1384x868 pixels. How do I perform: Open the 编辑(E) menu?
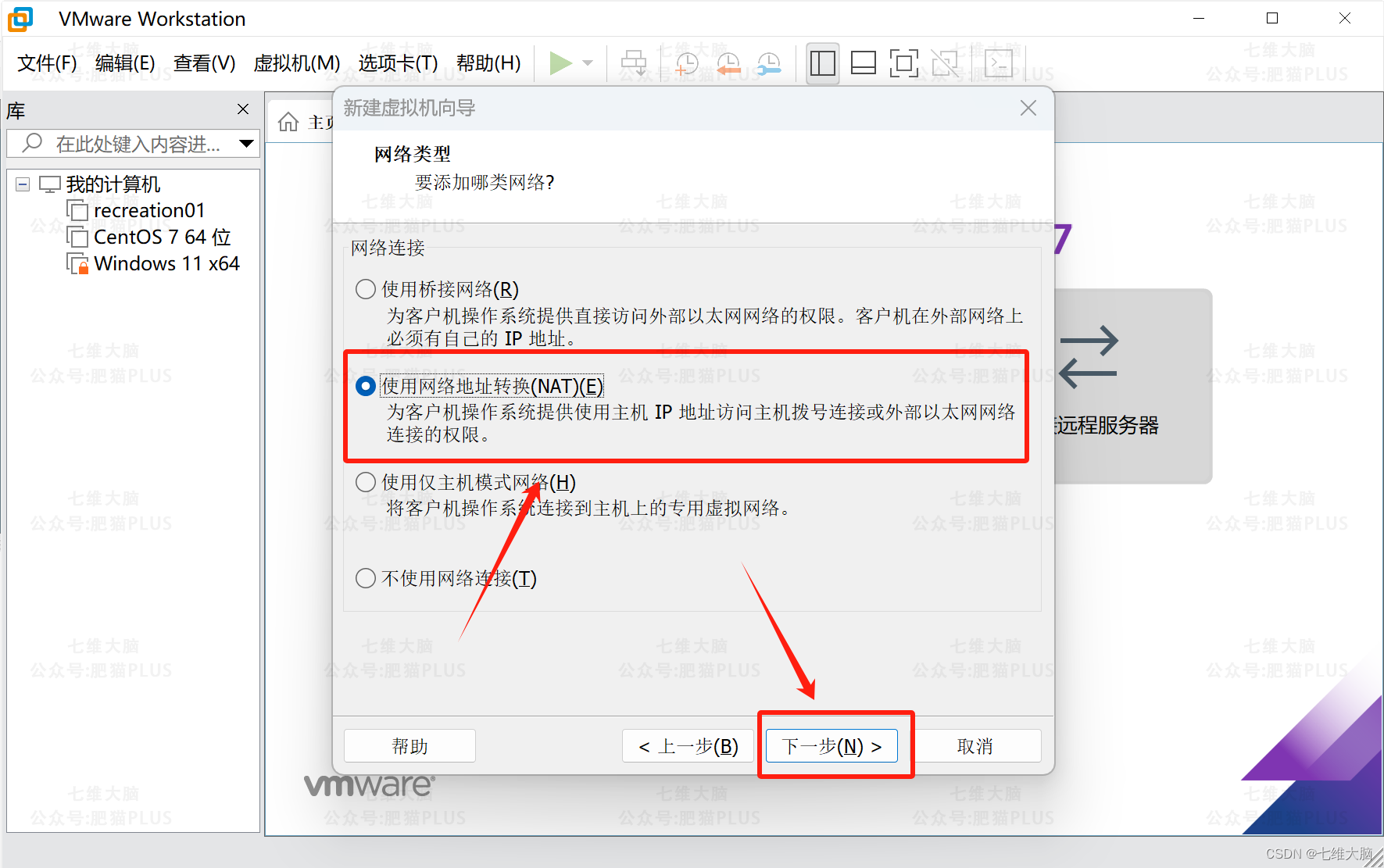125,63
